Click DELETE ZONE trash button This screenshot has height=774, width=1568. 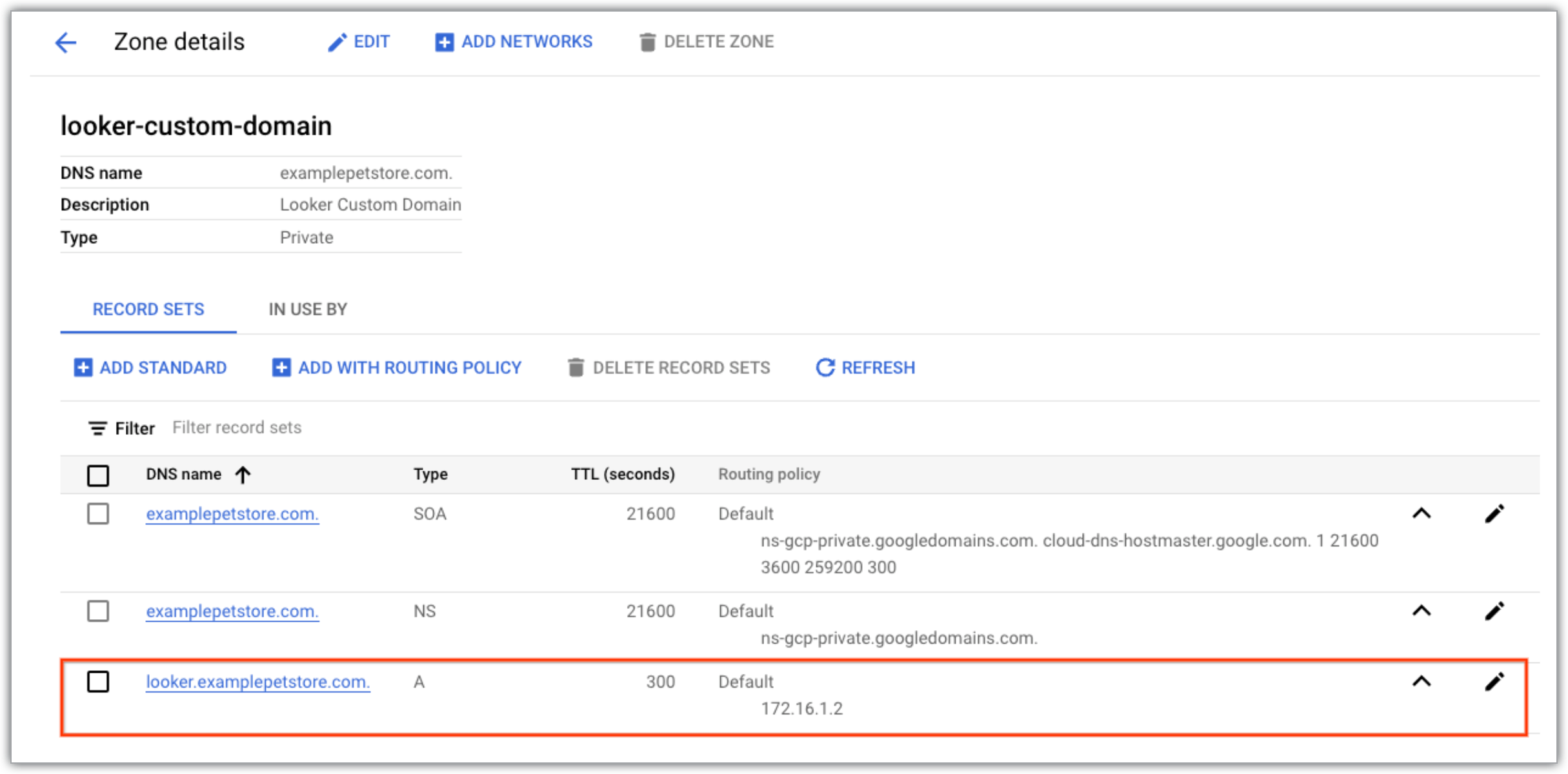(706, 42)
